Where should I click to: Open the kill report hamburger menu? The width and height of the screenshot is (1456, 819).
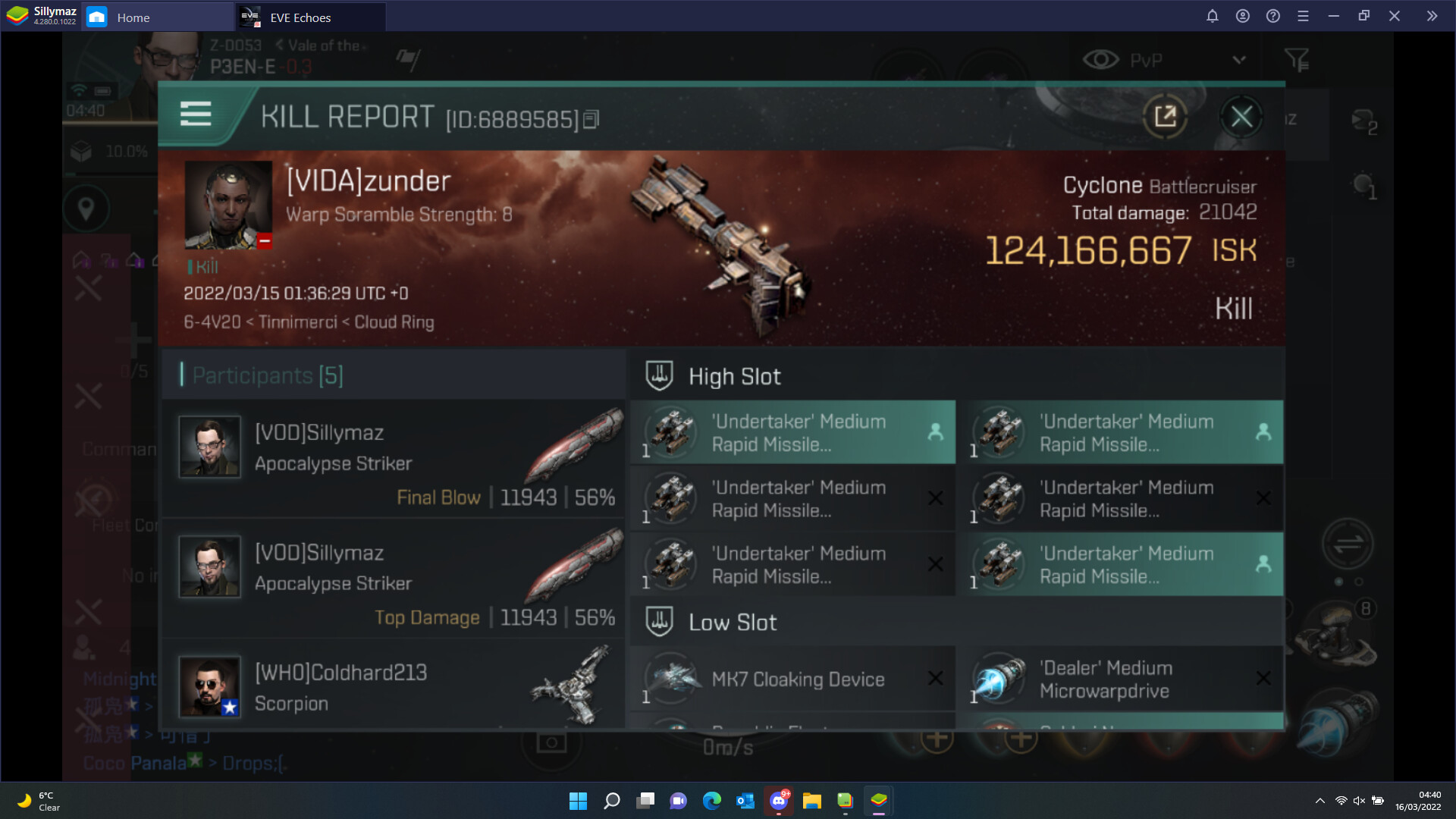click(x=195, y=115)
